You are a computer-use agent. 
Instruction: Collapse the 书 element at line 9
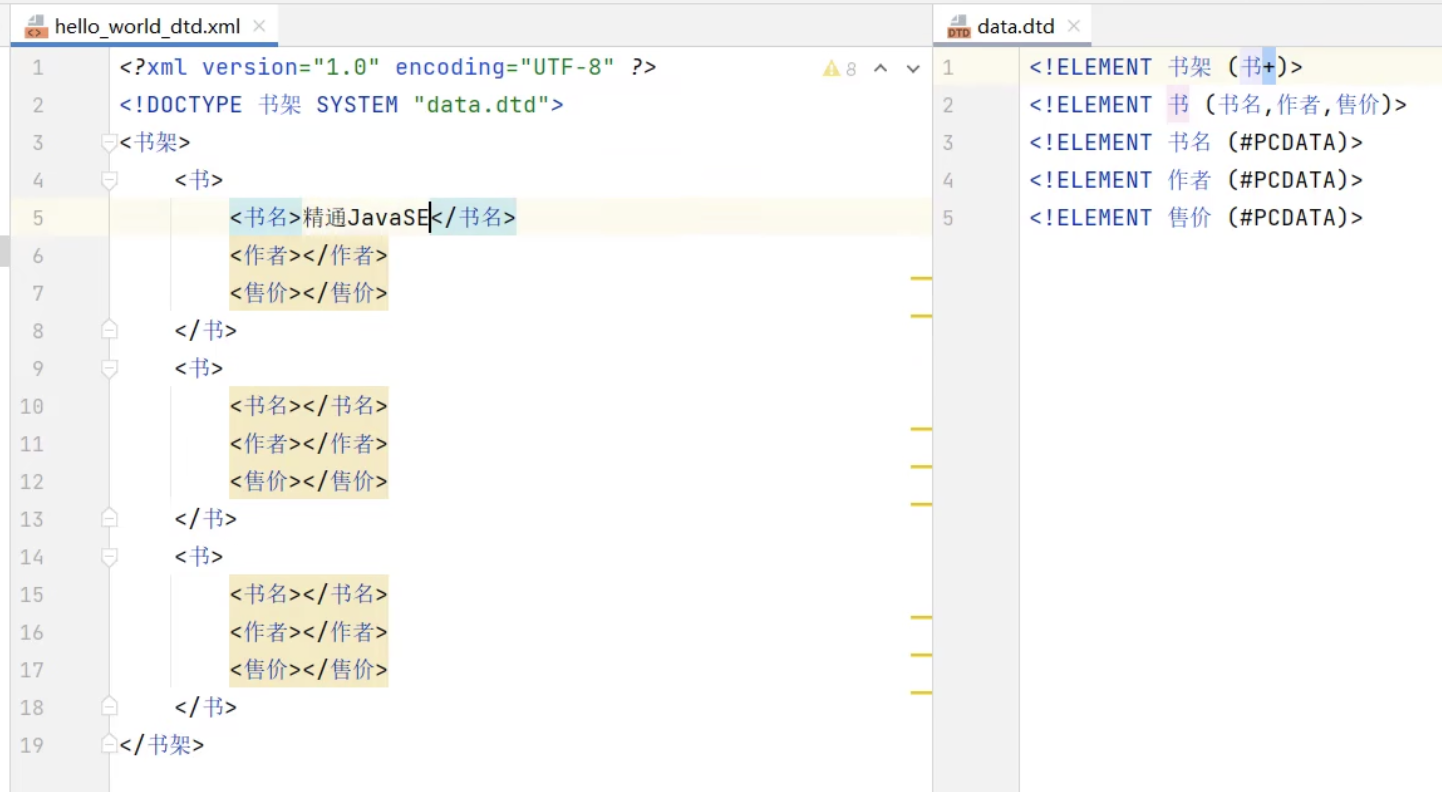[110, 368]
